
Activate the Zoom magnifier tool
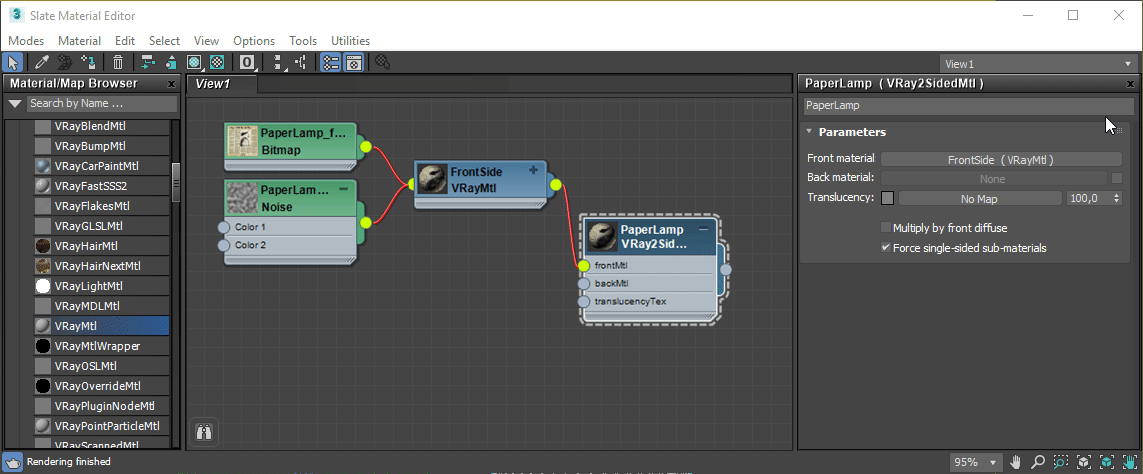pos(1039,462)
